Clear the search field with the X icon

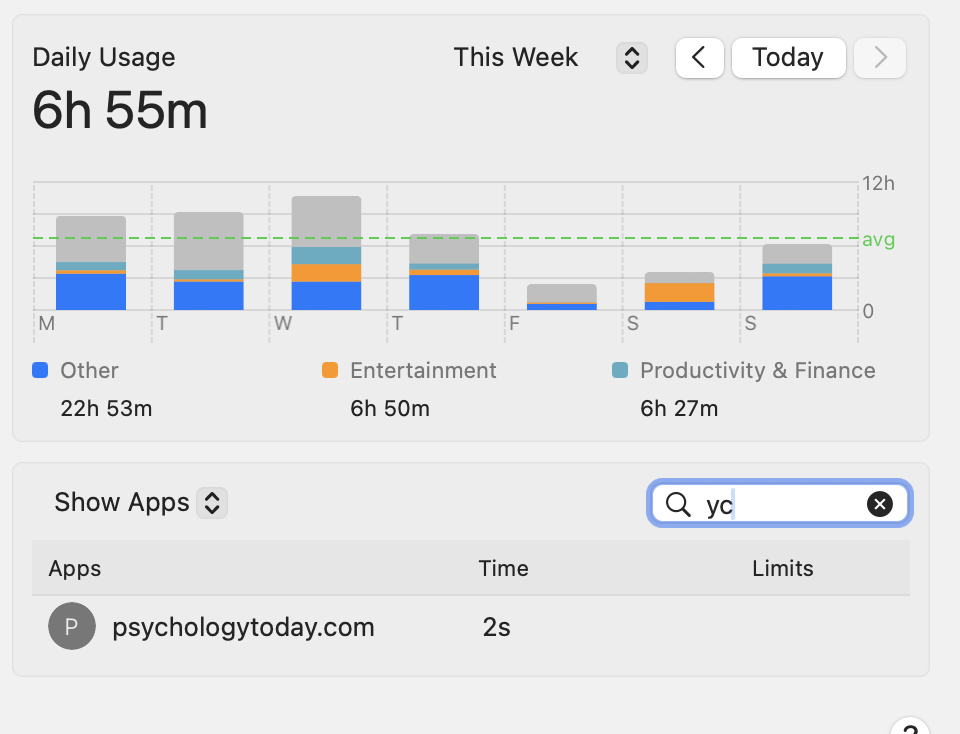pos(879,504)
